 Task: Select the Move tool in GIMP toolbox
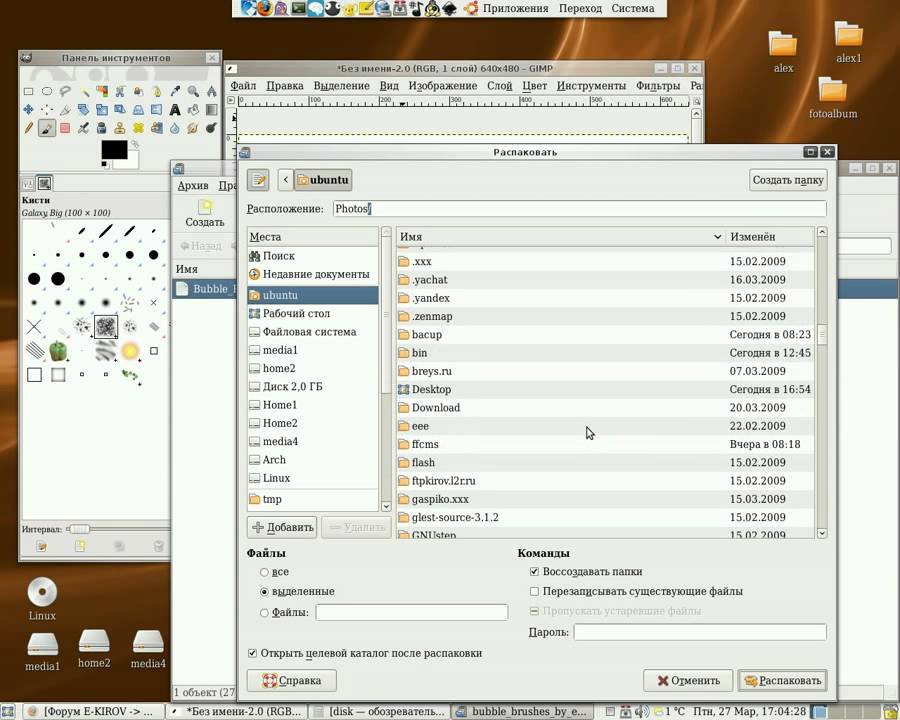[x=28, y=109]
